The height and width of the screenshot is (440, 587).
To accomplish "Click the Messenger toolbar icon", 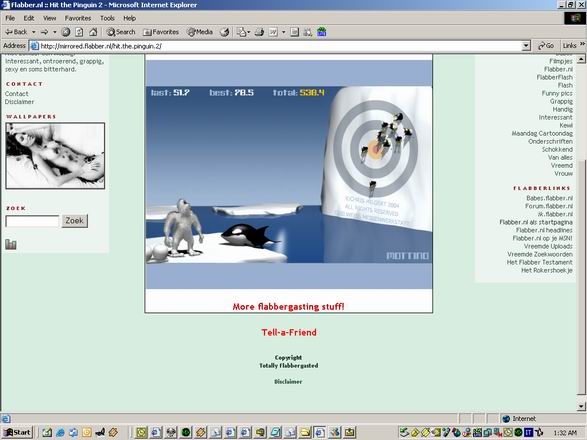I will click(x=308, y=32).
